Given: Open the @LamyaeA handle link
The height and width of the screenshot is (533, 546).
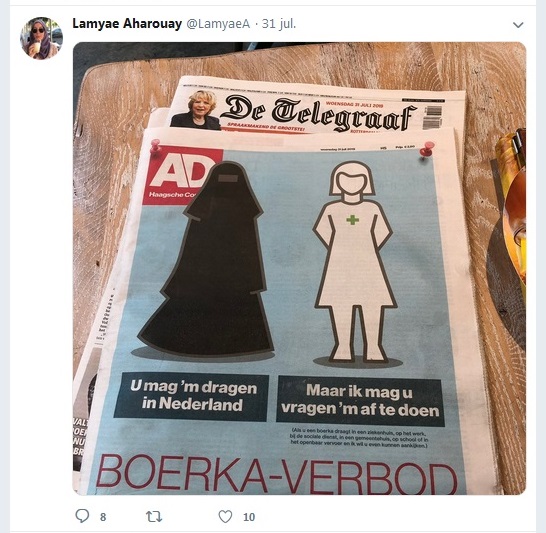Looking at the screenshot, I should [218, 24].
